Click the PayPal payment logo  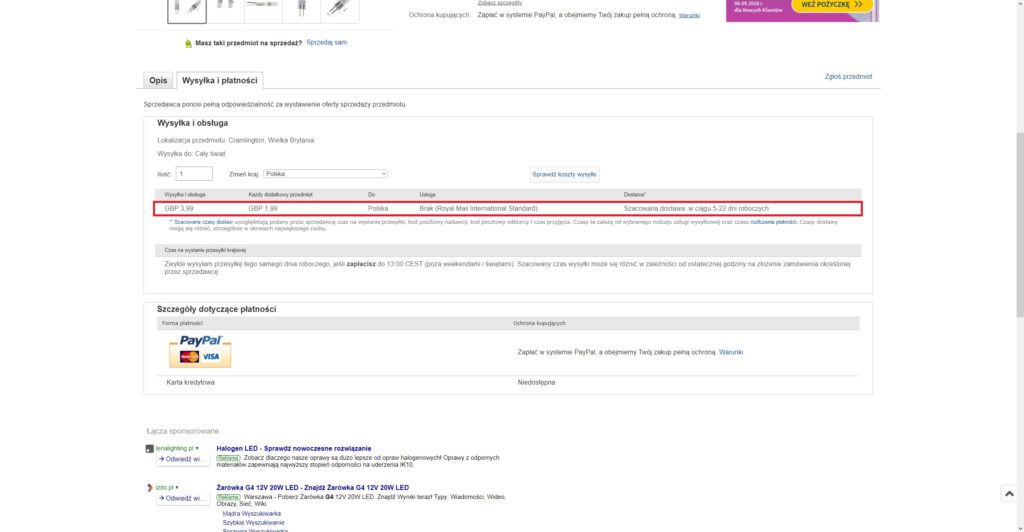pos(200,350)
